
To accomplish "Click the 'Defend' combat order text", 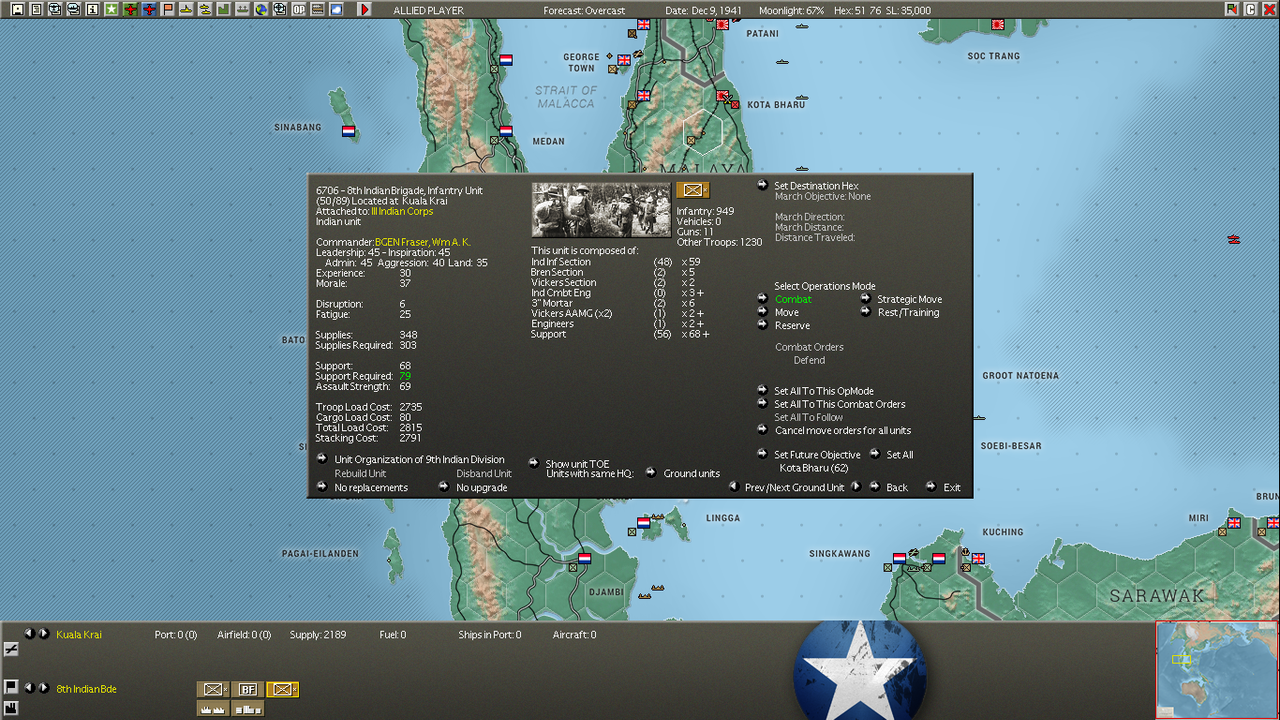I will coord(809,360).
